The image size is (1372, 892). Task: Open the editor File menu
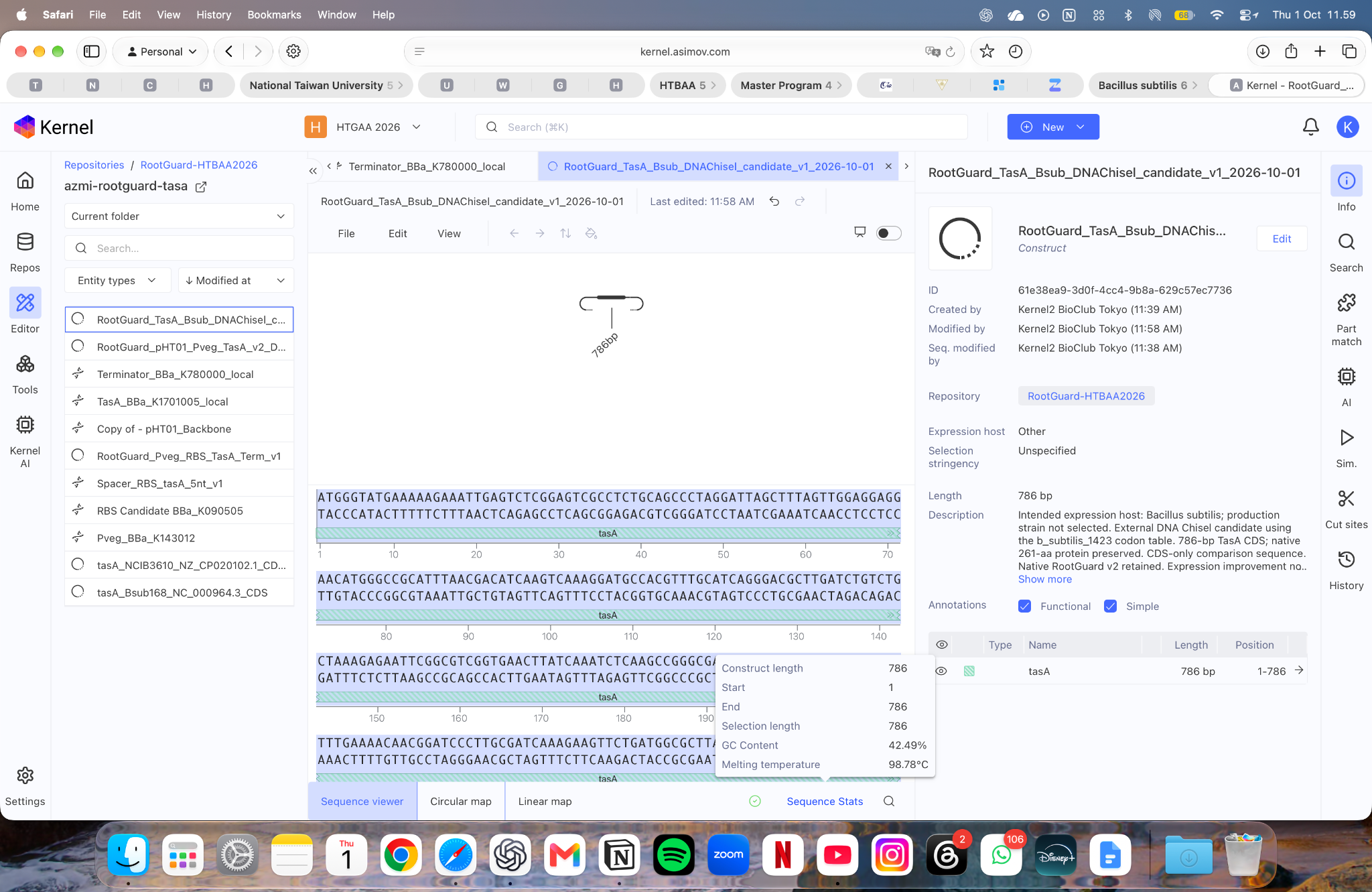346,233
